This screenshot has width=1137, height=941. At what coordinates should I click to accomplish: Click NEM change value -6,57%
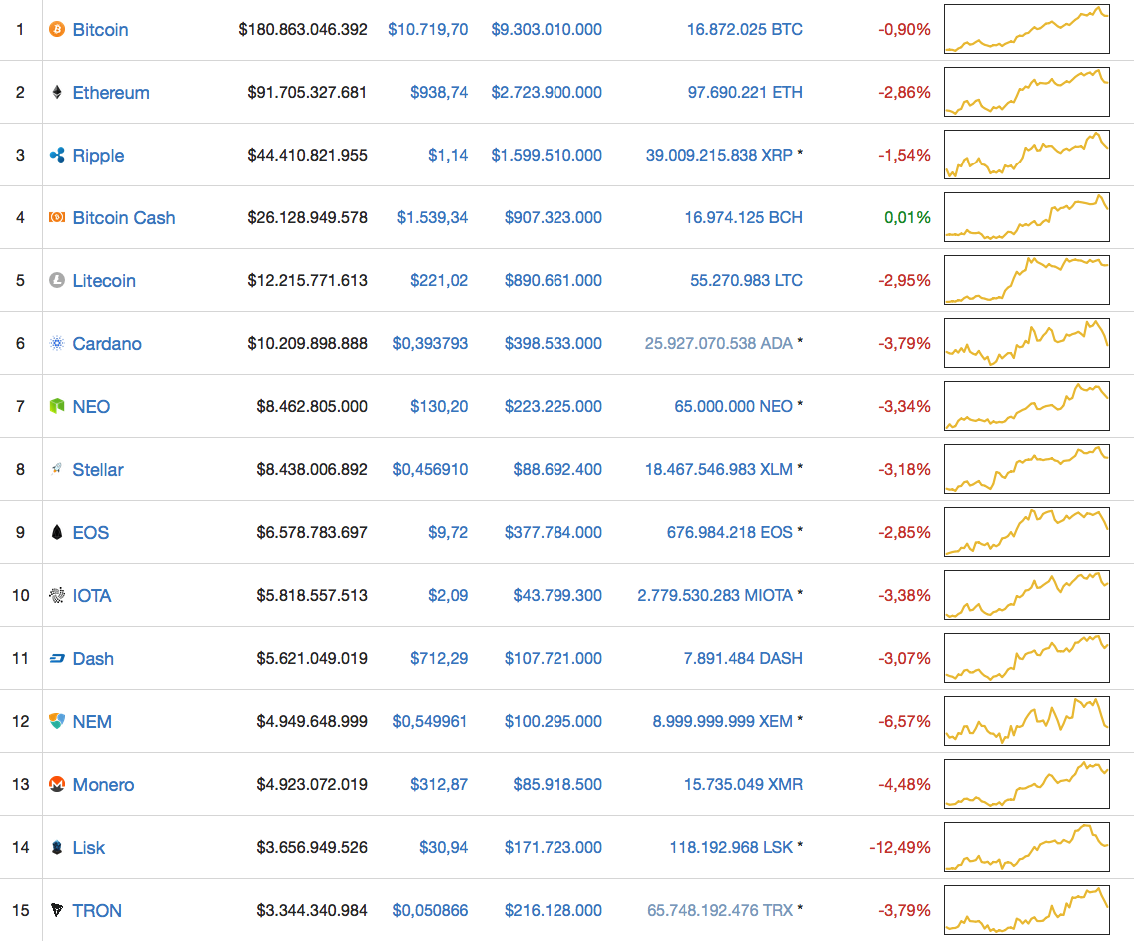point(904,722)
